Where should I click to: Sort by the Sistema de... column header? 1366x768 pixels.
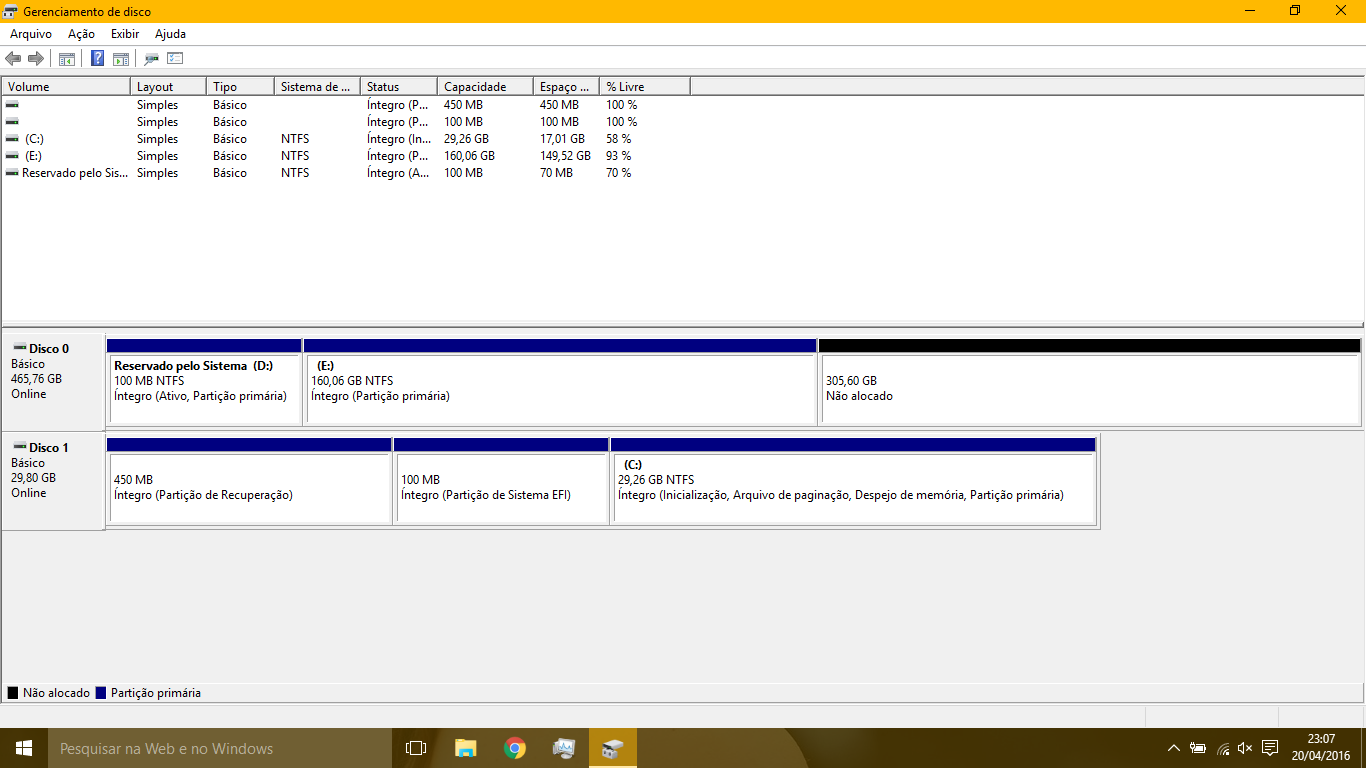pos(317,87)
